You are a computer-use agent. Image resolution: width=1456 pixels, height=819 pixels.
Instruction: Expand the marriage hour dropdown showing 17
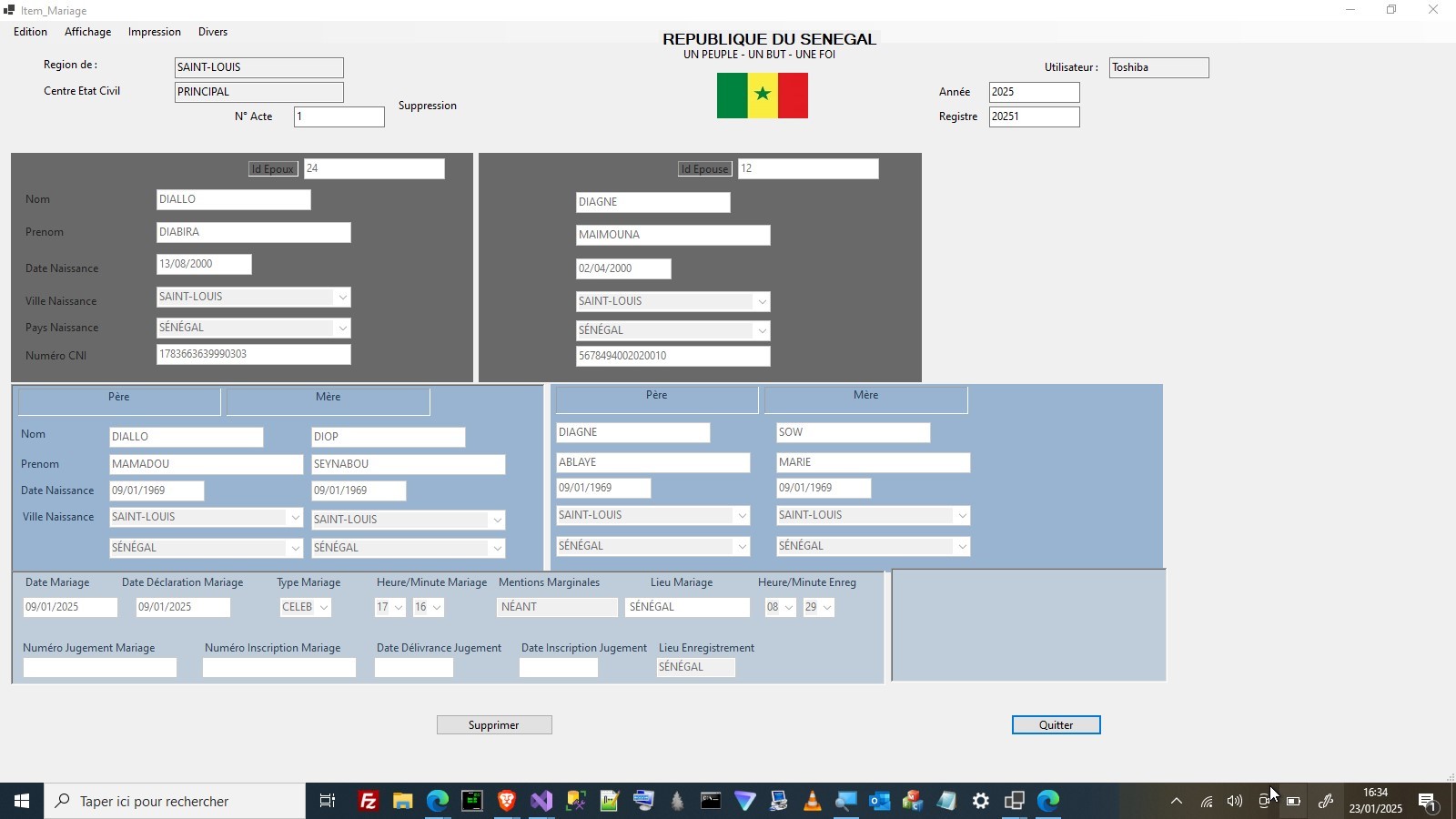399,608
